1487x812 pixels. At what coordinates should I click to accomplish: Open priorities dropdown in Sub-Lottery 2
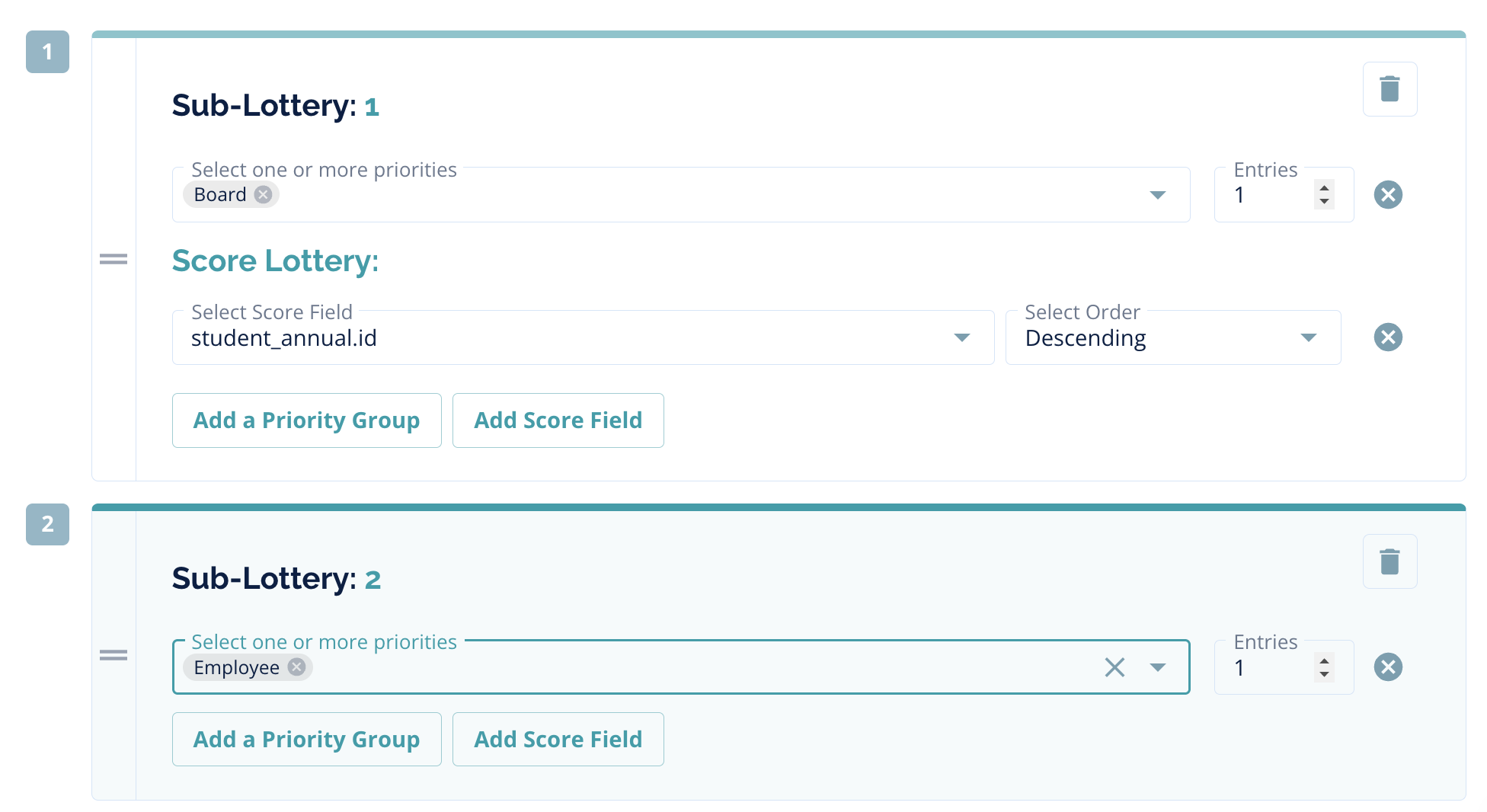pos(1157,667)
